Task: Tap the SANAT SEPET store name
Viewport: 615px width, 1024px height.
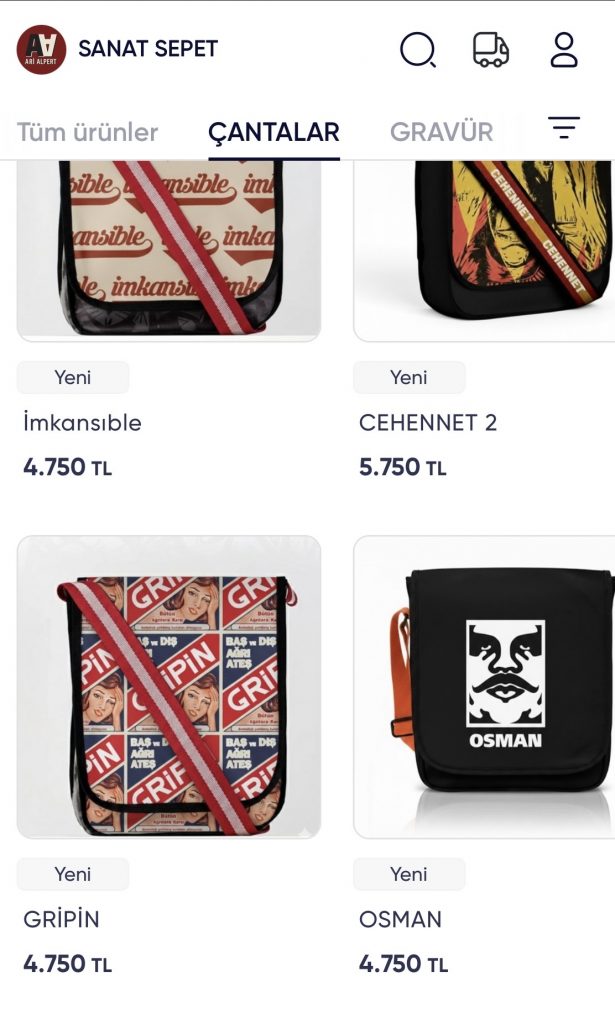Action: [x=148, y=49]
